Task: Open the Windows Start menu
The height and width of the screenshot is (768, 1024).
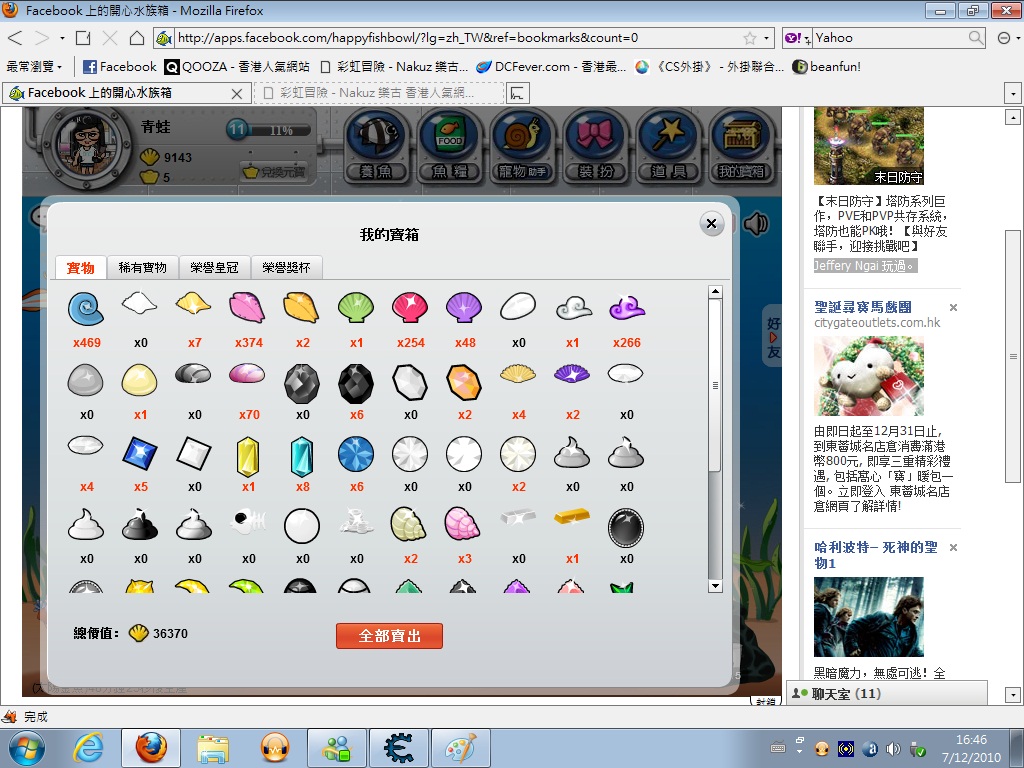Action: click(27, 748)
